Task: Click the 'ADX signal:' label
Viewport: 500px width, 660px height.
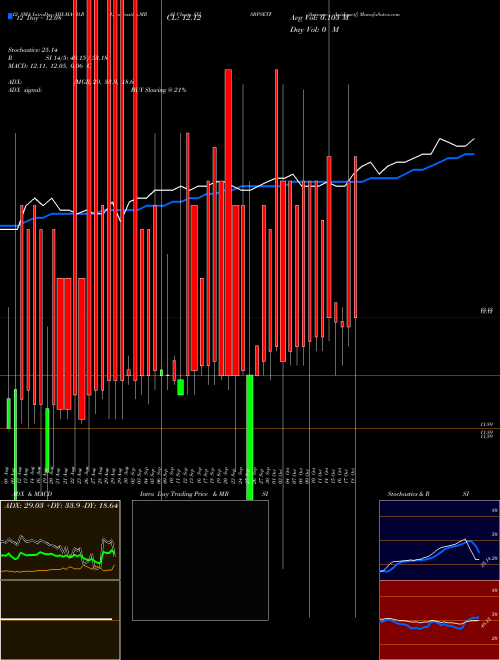Action: click(25, 90)
